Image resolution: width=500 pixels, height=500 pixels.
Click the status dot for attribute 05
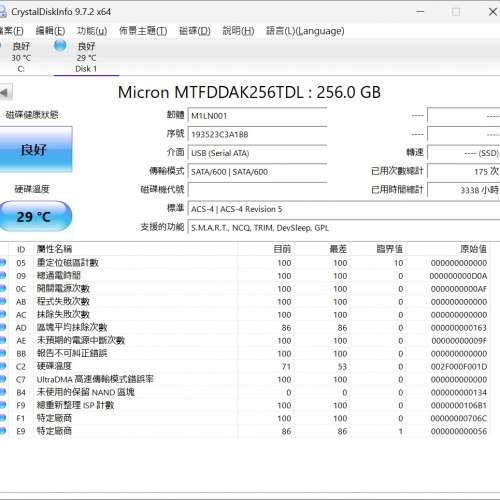pos(3,263)
